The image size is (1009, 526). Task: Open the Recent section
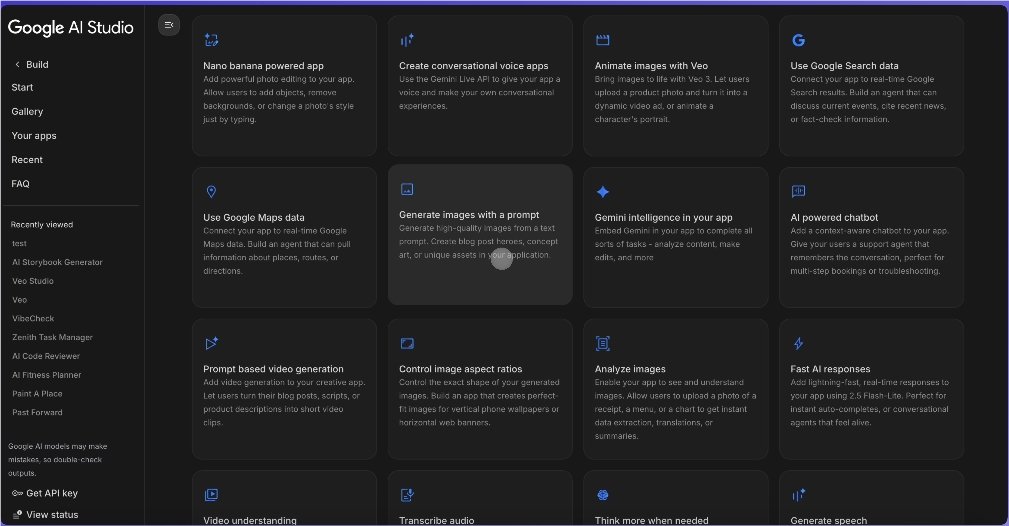pos(27,160)
